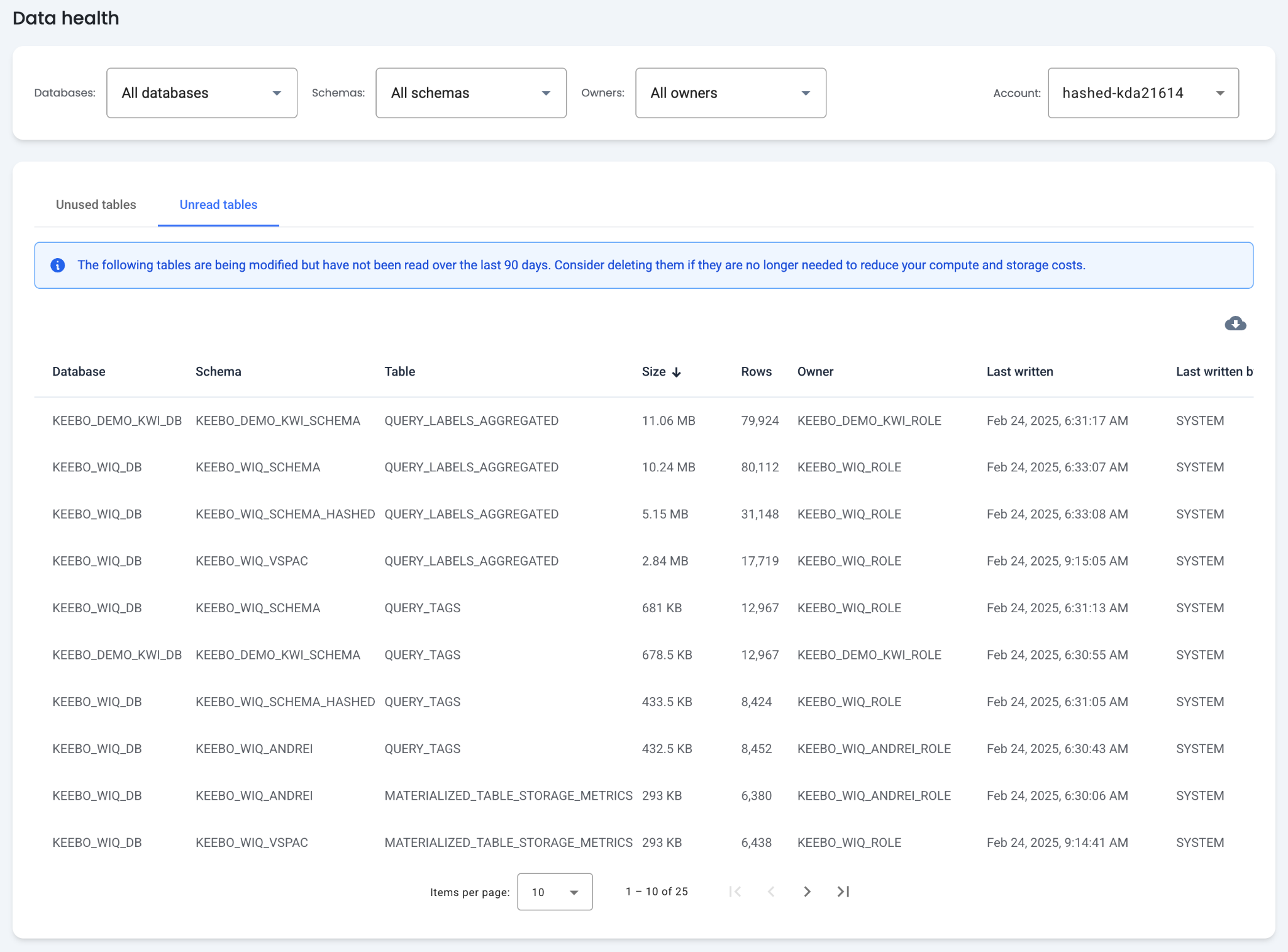This screenshot has height=952, width=1288.
Task: Go to next page of results
Action: (807, 892)
